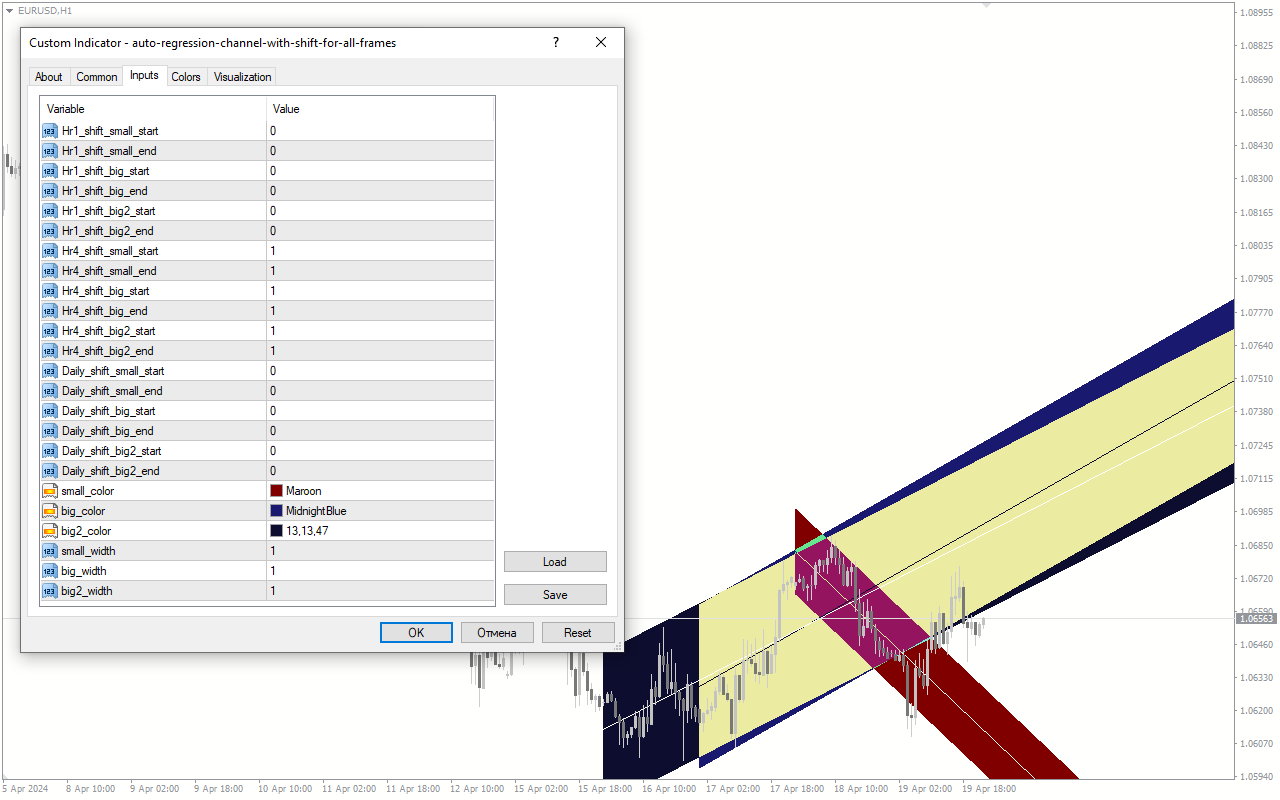Select the big2_width value cell
The width and height of the screenshot is (1280, 800).
click(380, 591)
